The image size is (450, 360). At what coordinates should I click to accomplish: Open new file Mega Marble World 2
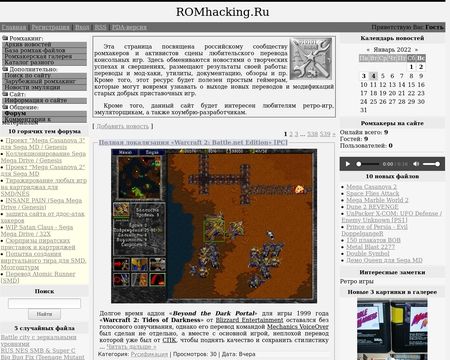(377, 200)
